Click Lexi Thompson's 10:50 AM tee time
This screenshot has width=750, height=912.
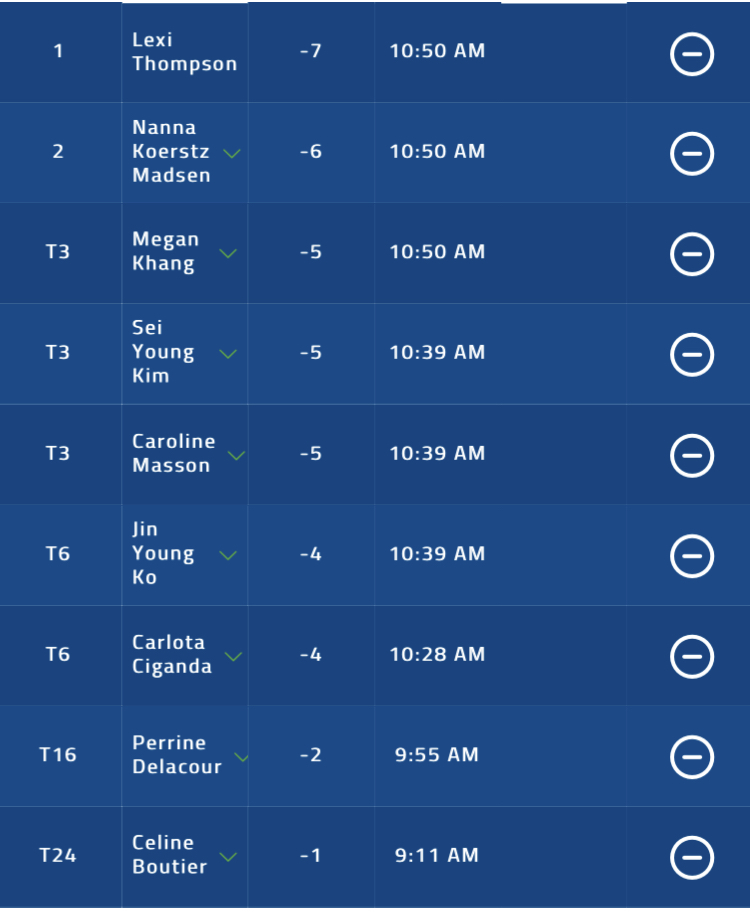[438, 51]
